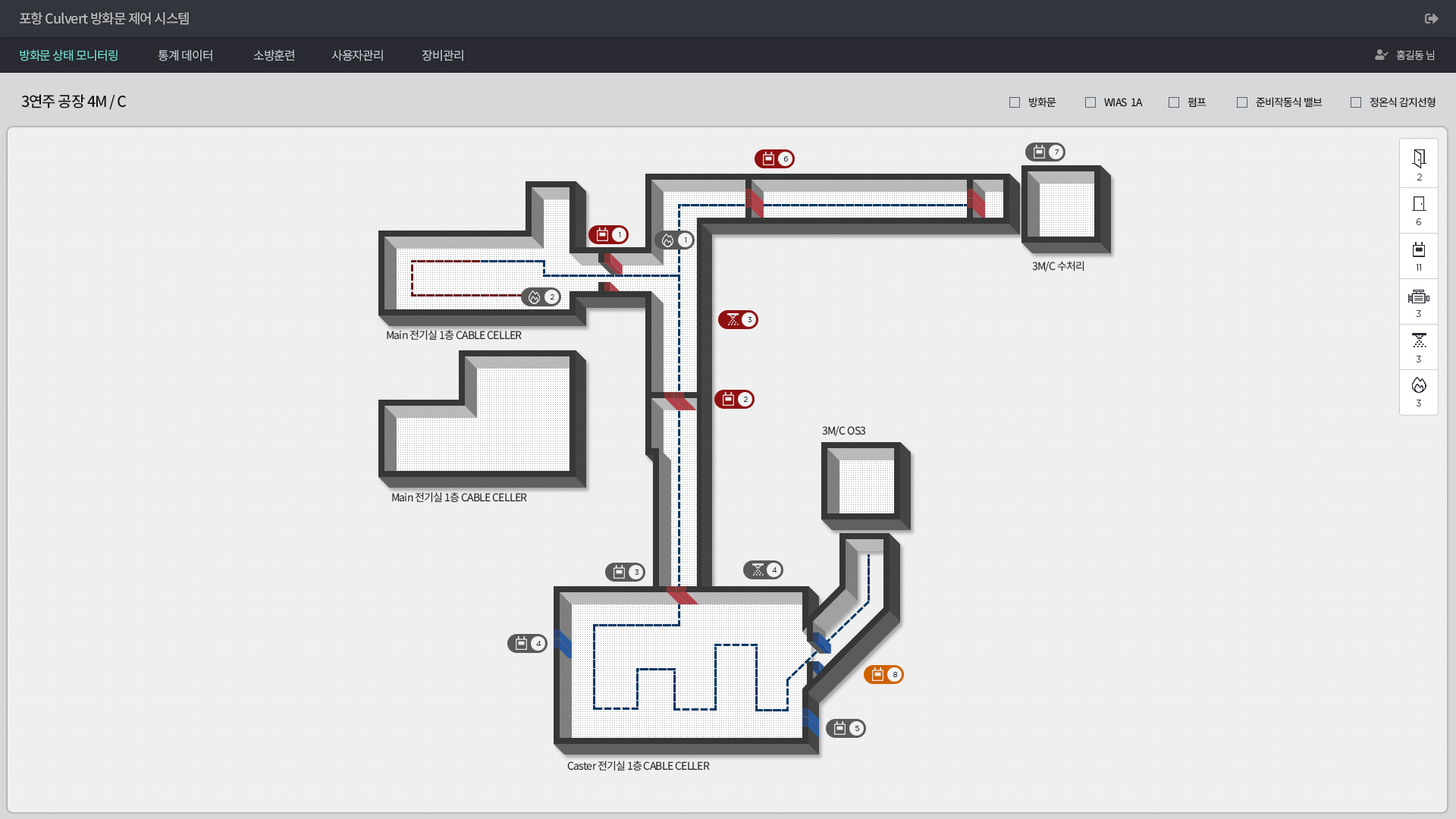
Task: Click the closed door count icon
Action: coord(1419,204)
